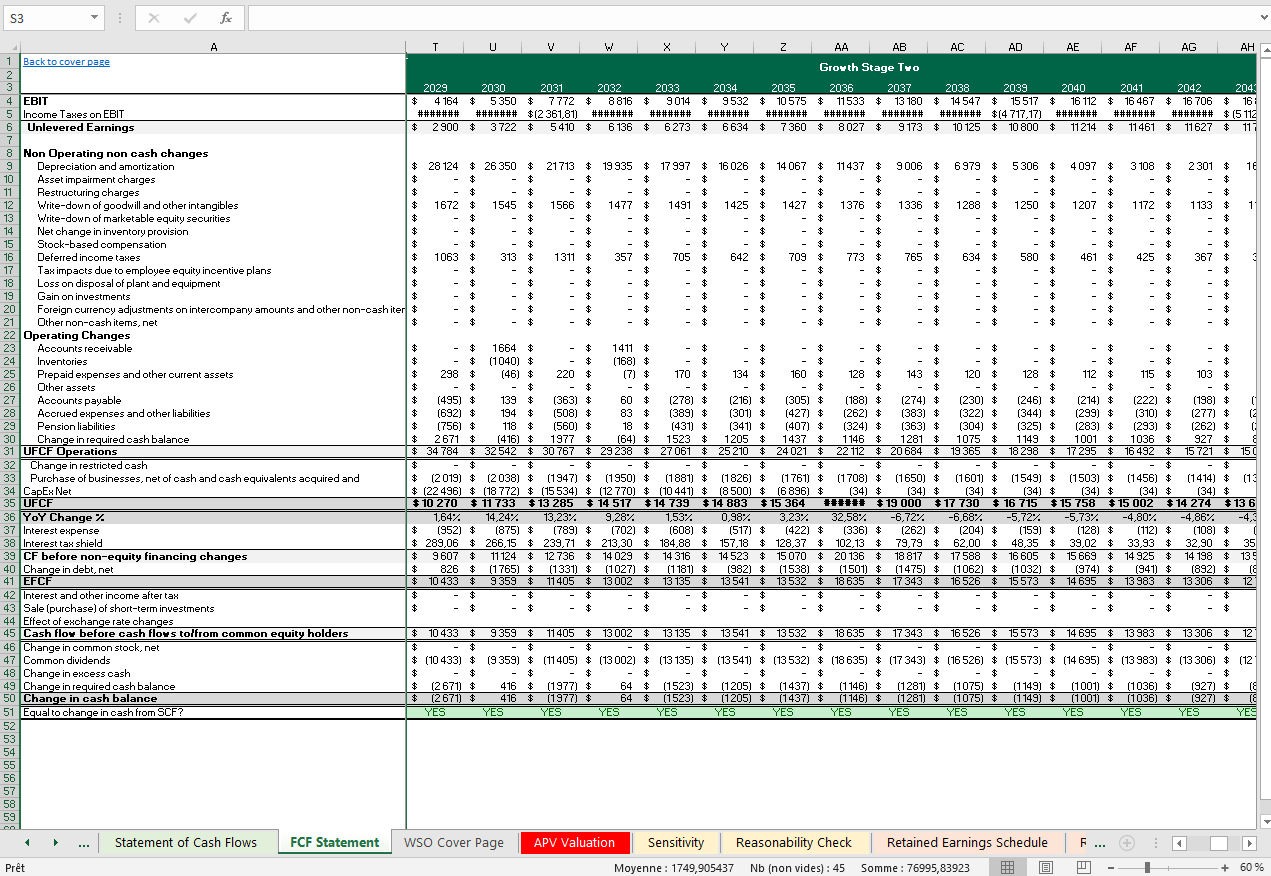Click the Moyenne average status value

pyautogui.click(x=673, y=867)
